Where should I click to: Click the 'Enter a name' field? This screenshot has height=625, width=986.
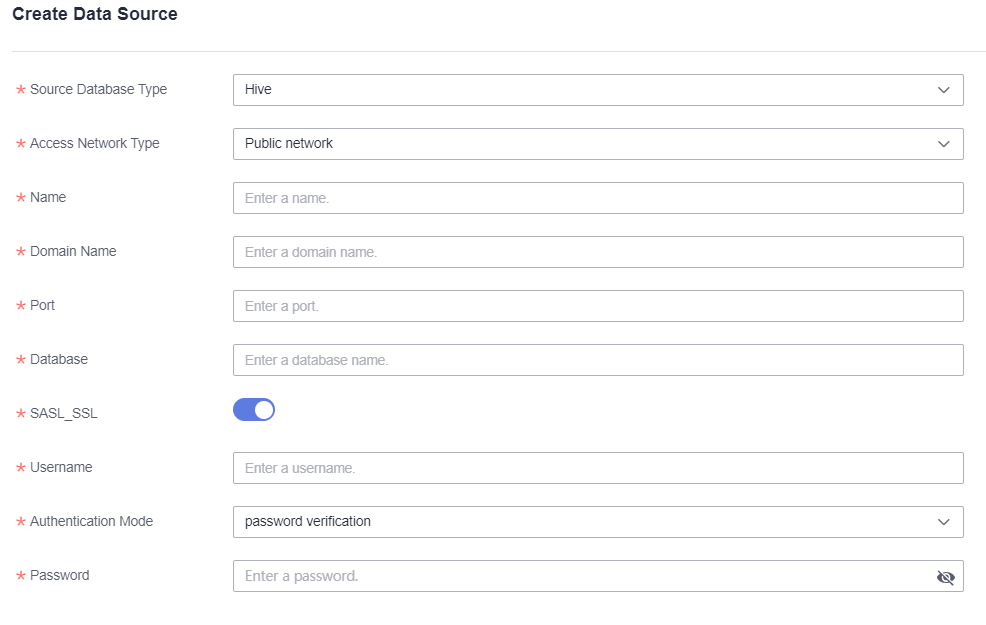[597, 198]
